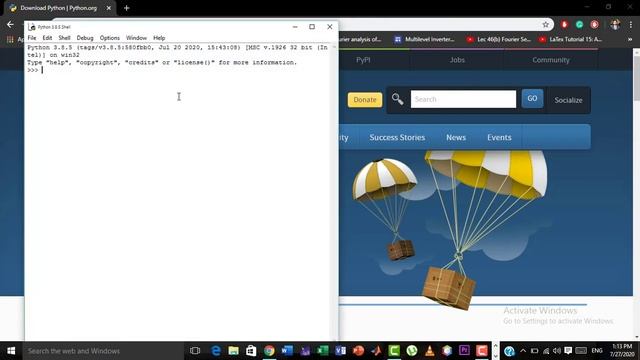Open the Chrome profile avatar
The image size is (640, 360).
(x=615, y=24)
